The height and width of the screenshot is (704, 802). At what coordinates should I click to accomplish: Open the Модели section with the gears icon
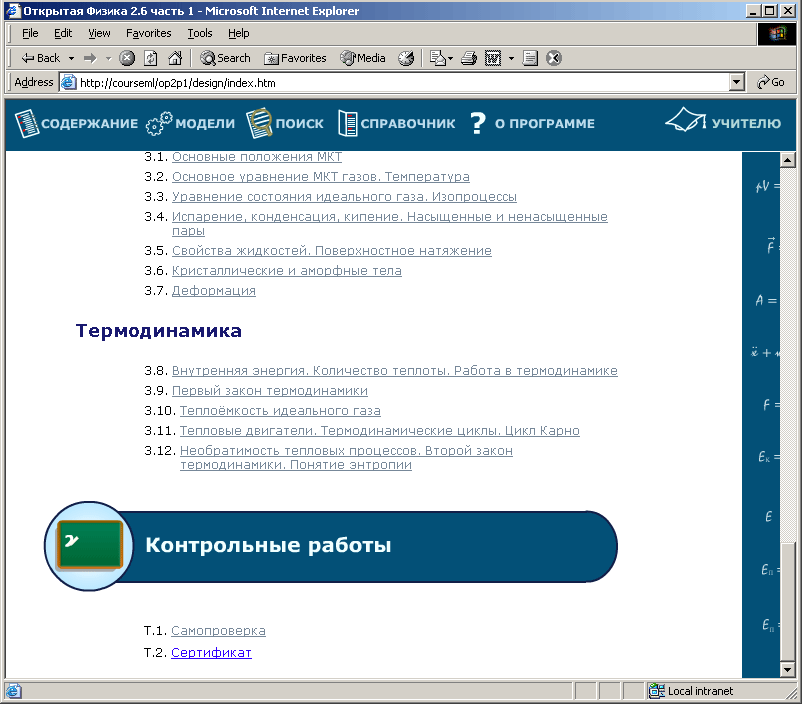click(190, 124)
